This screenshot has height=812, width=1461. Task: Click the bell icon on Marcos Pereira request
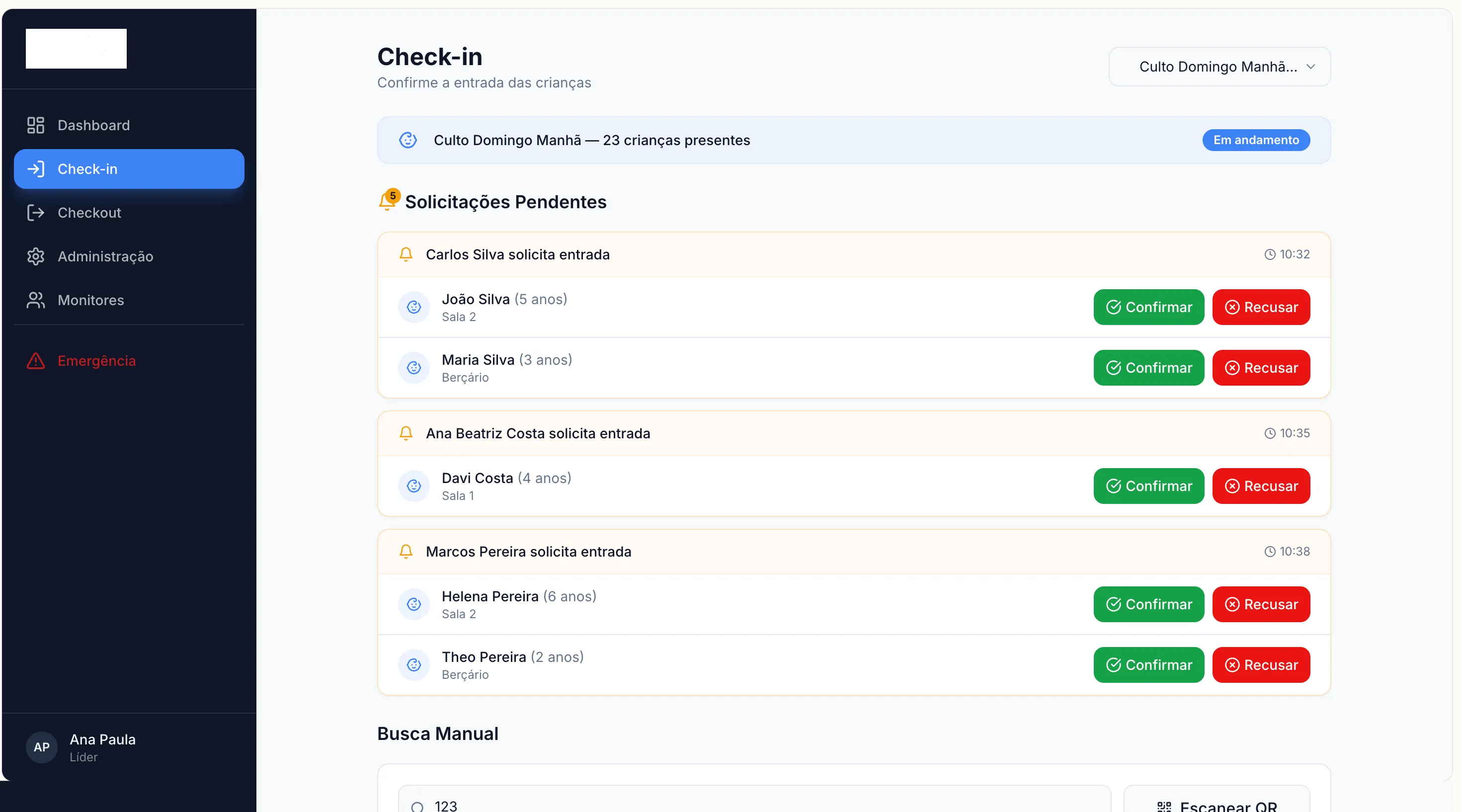[406, 551]
